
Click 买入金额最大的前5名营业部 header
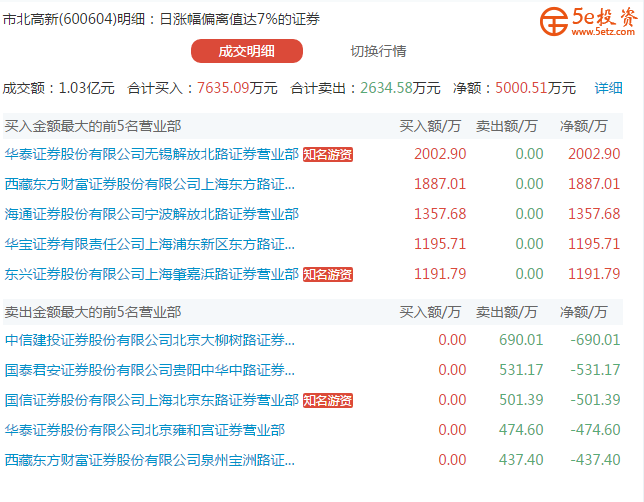pos(93,126)
